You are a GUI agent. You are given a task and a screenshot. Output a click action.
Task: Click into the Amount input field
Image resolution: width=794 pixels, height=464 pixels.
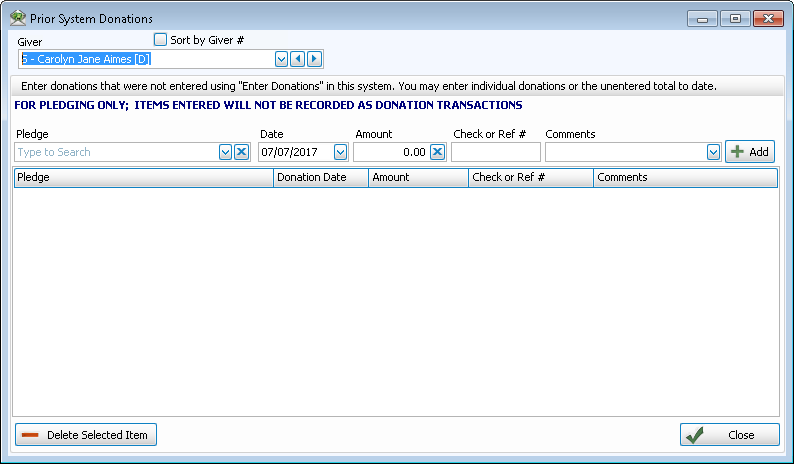(x=390, y=152)
